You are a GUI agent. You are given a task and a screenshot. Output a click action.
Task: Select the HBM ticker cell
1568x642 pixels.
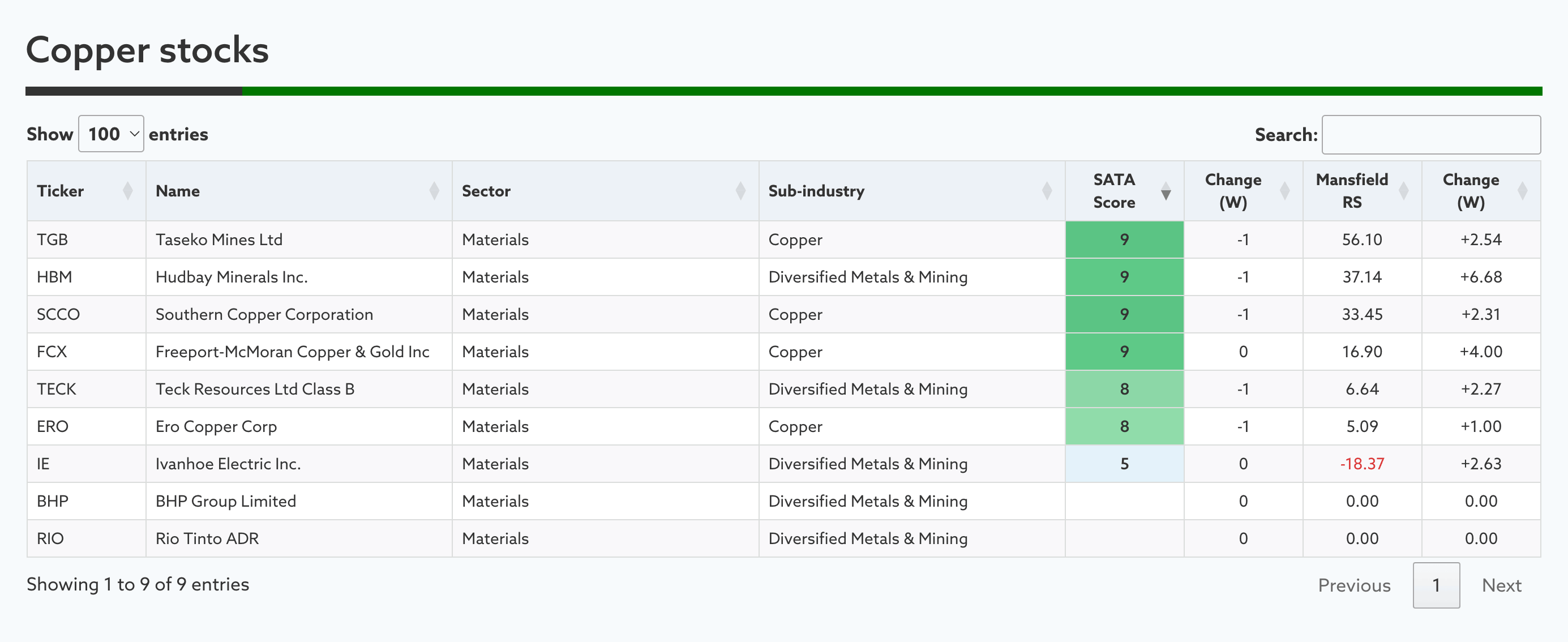coord(87,277)
